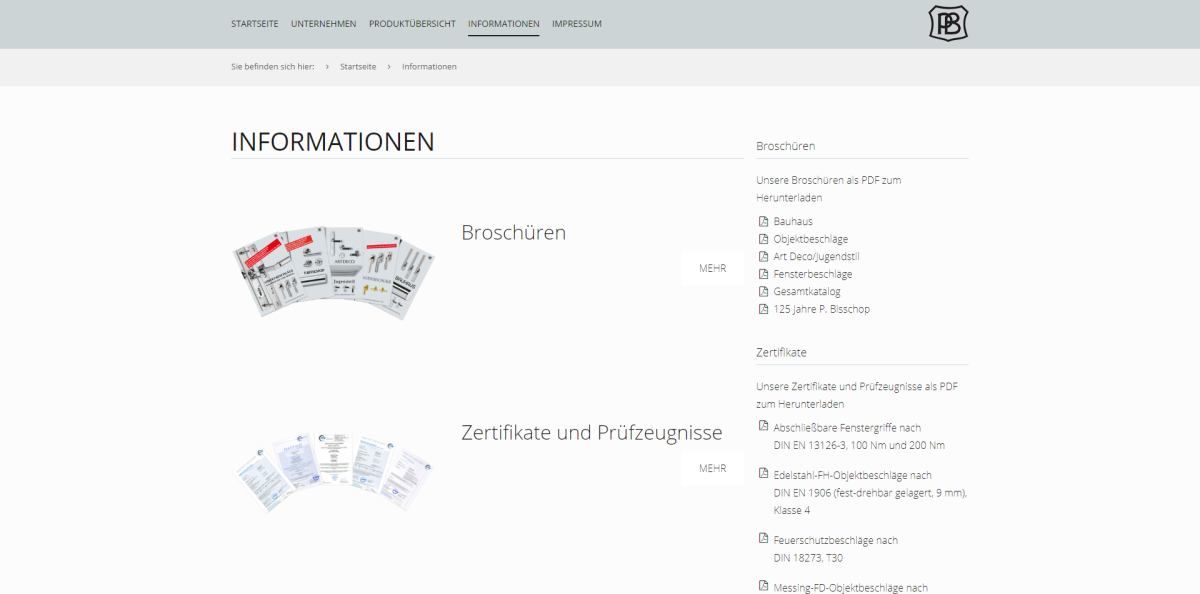Viewport: 1200px width, 594px height.
Task: Open the Impressum menu item
Action: point(577,24)
